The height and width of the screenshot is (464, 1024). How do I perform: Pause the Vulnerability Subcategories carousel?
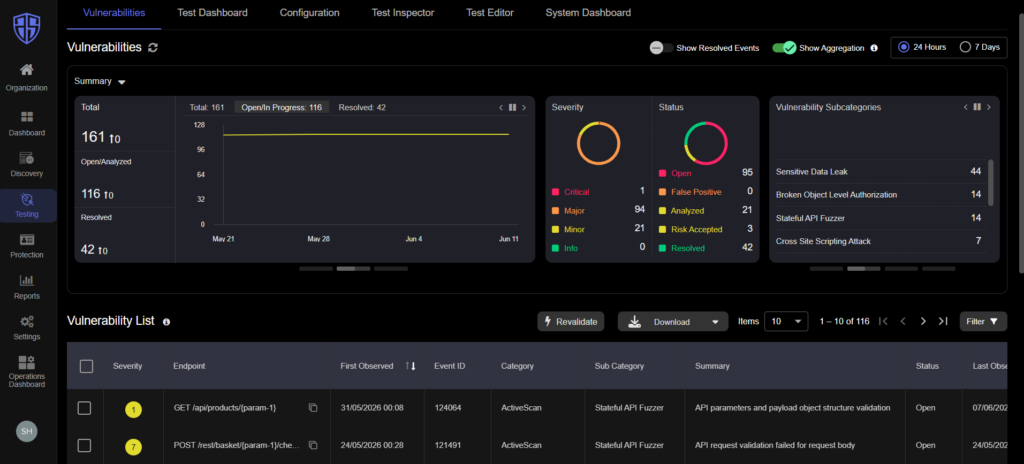pyautogui.click(x=977, y=107)
